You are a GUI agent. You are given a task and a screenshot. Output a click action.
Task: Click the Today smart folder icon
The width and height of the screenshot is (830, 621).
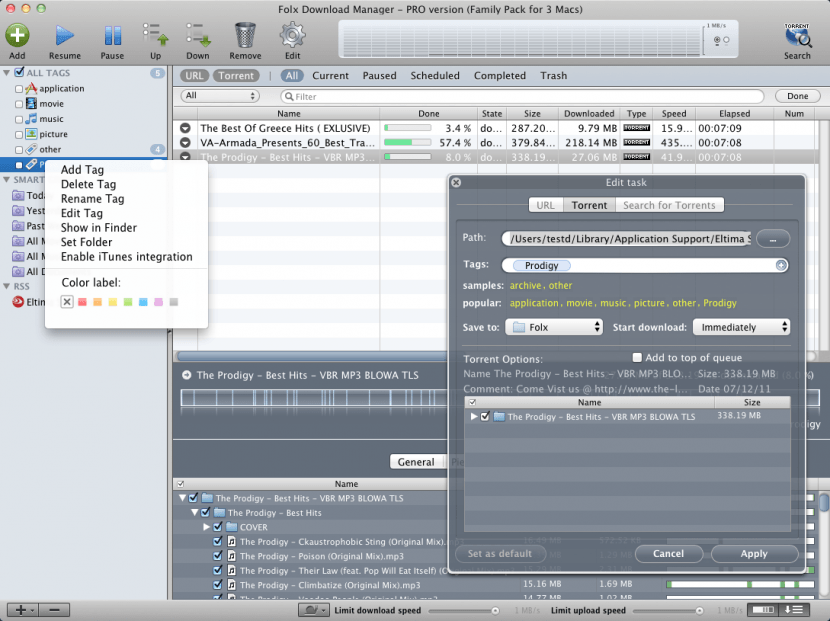click(x=18, y=195)
